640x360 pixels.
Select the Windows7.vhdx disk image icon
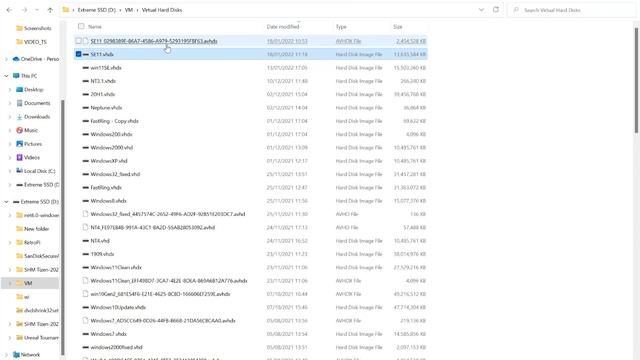[x=85, y=334]
